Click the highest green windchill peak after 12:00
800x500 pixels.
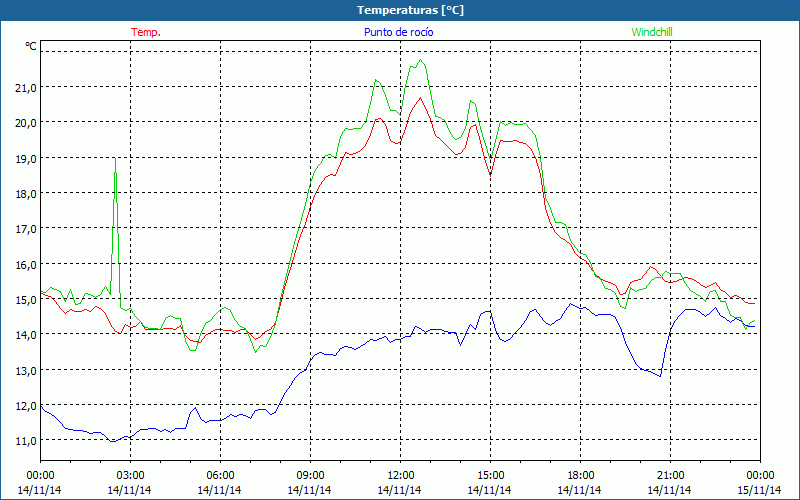(421, 60)
